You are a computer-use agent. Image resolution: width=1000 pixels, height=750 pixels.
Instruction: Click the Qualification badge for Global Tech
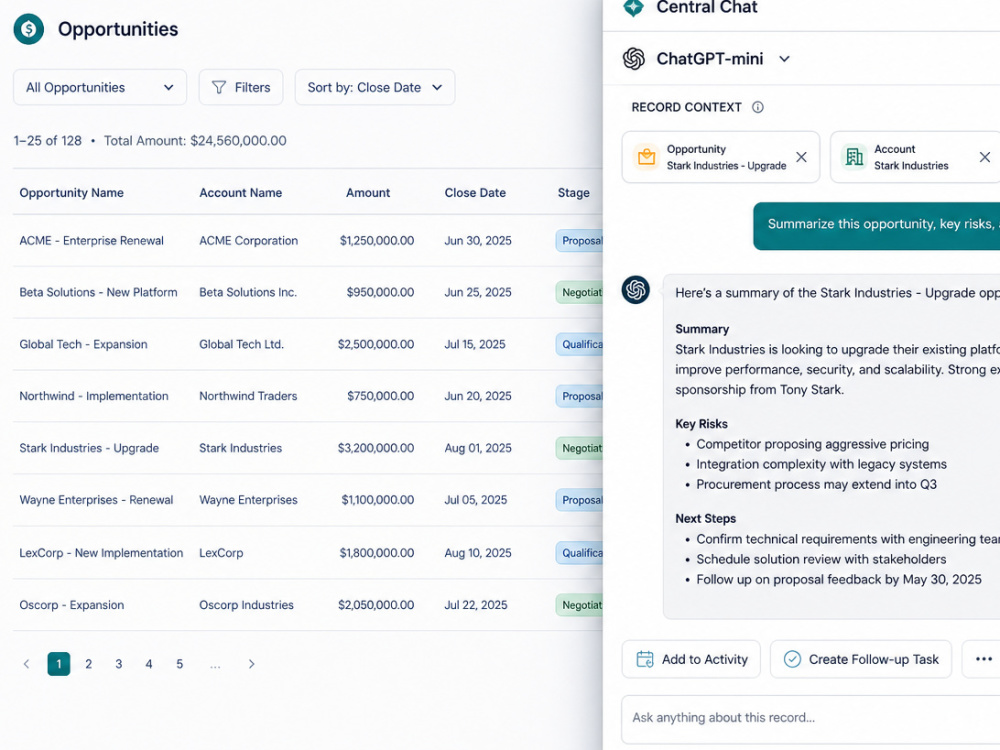(579, 344)
